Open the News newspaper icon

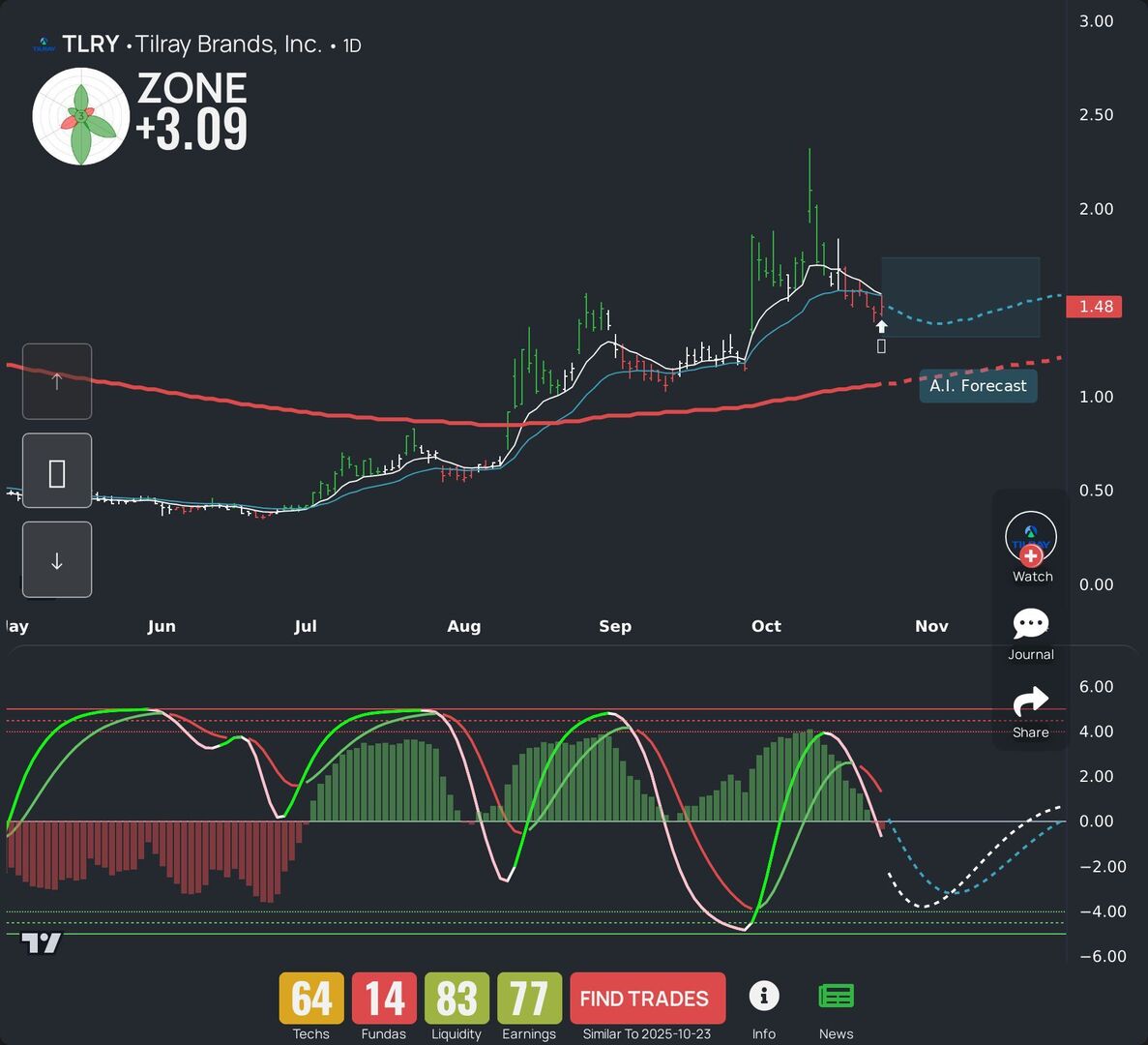(x=837, y=997)
